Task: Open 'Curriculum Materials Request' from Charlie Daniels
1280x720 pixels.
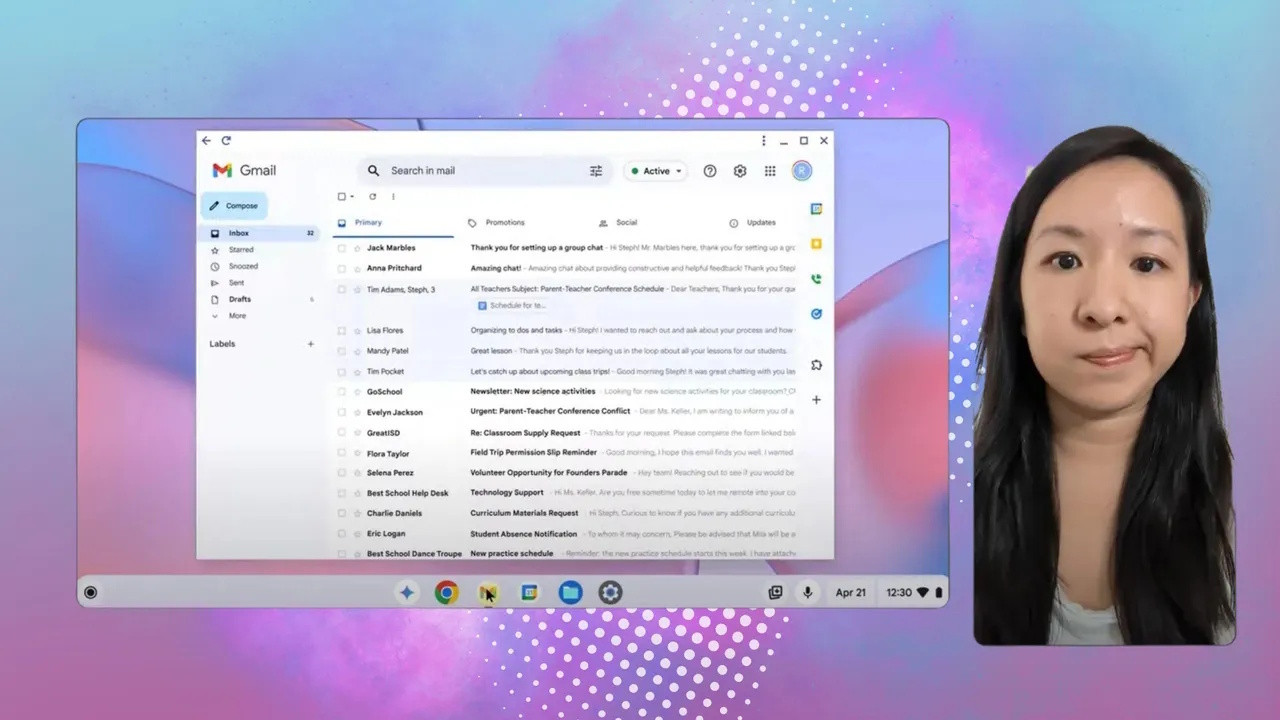Action: click(524, 513)
